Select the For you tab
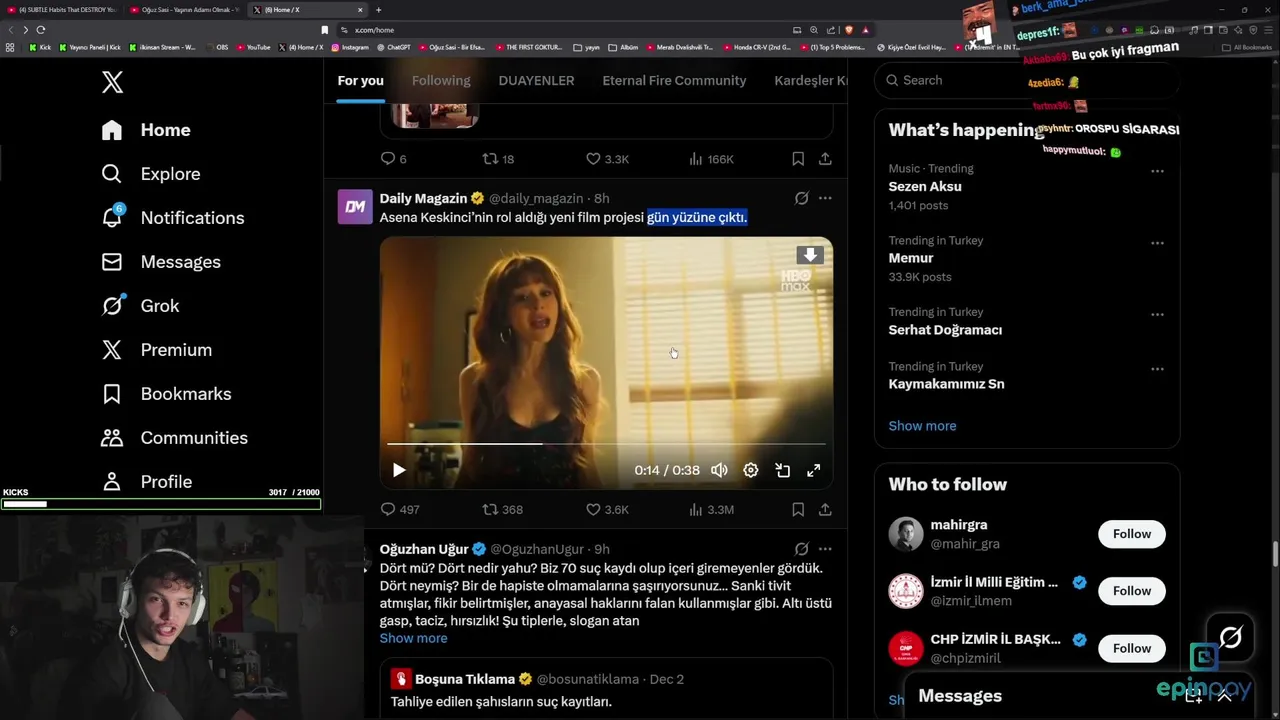 360,80
